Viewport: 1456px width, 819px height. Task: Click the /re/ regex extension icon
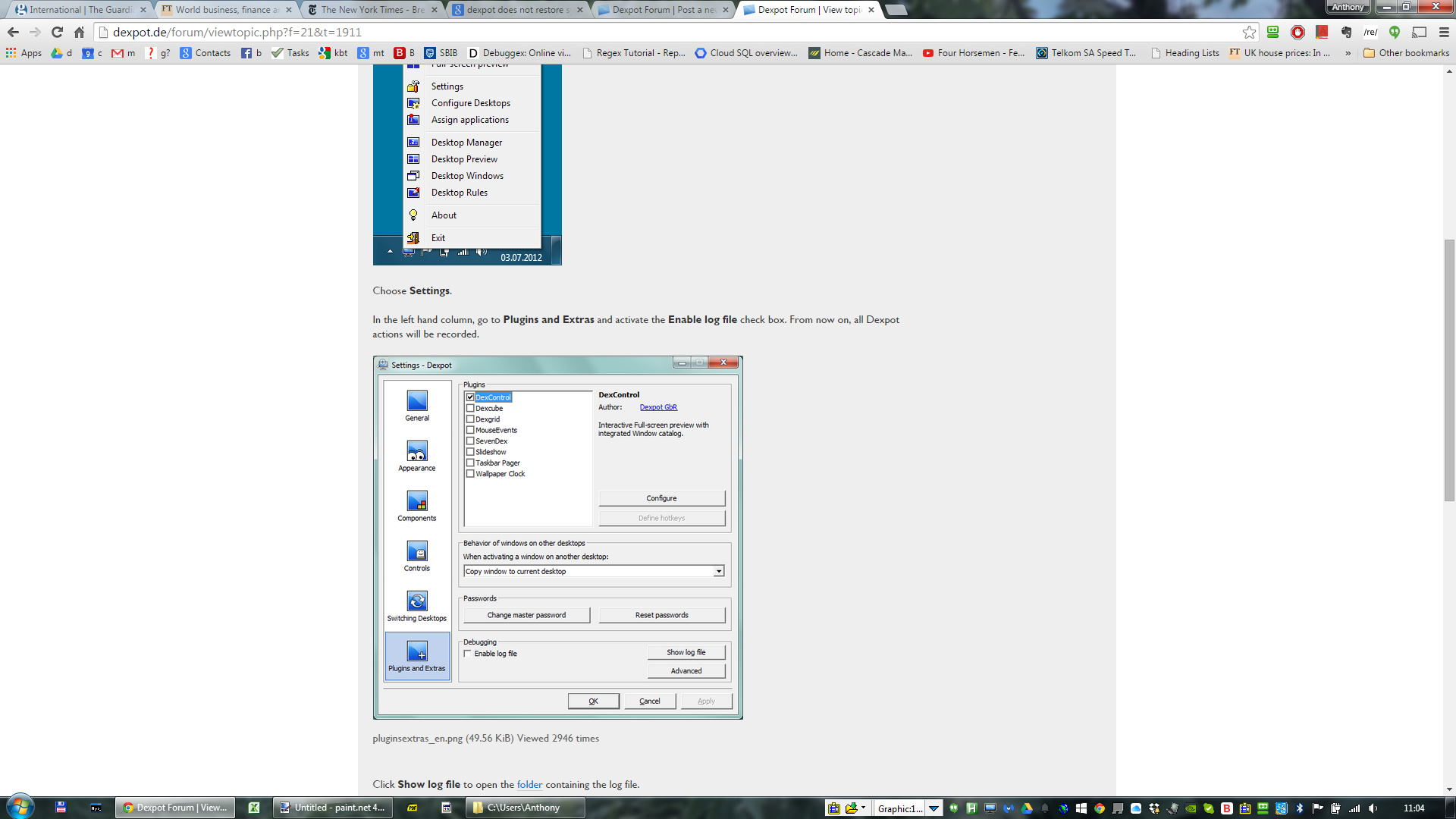[1370, 32]
